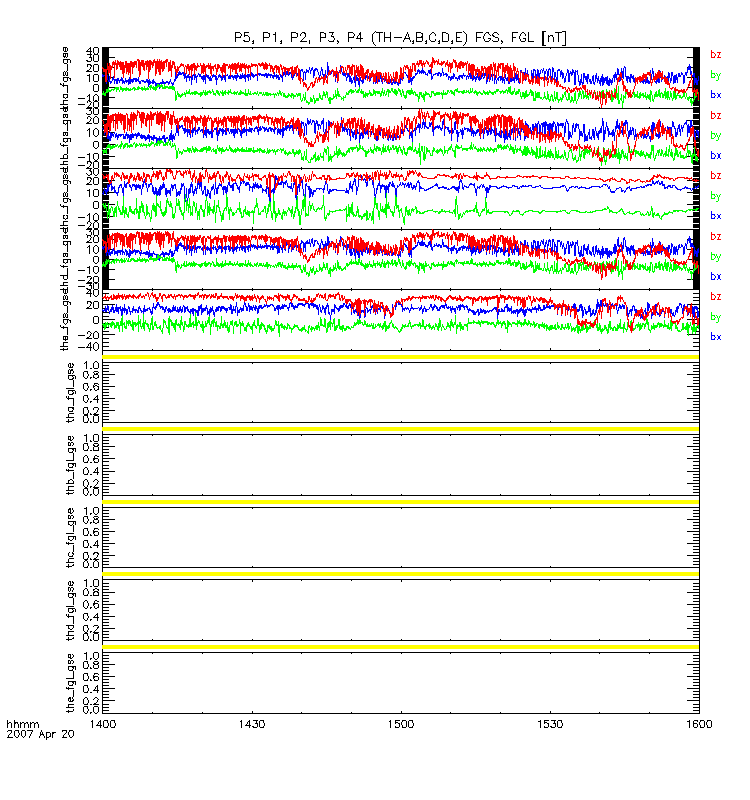The height and width of the screenshot is (800, 750).
Task: Click the yellow bar above the thb_fgl_gse panel
Action: pos(401,429)
